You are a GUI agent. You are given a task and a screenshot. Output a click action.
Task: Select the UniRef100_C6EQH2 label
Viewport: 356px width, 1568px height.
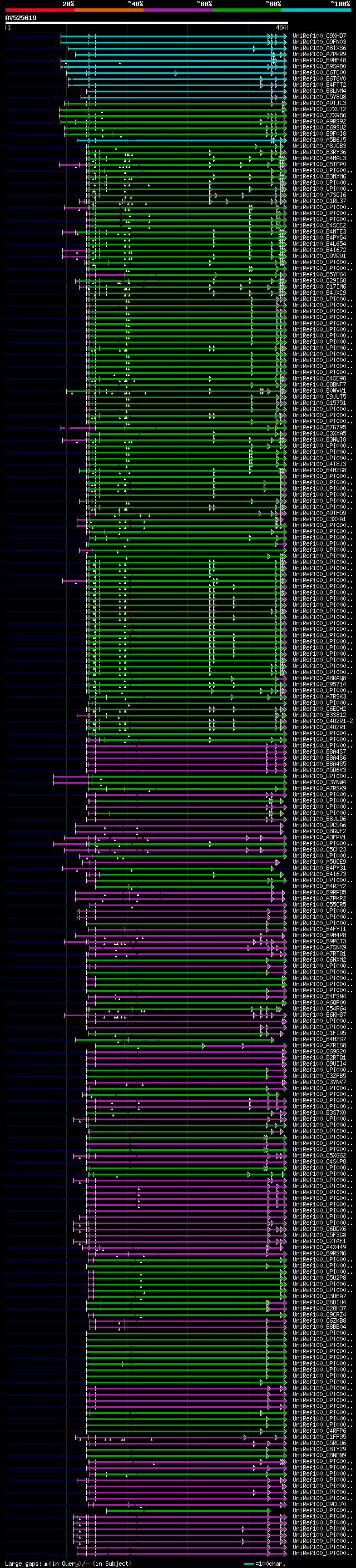point(319,709)
